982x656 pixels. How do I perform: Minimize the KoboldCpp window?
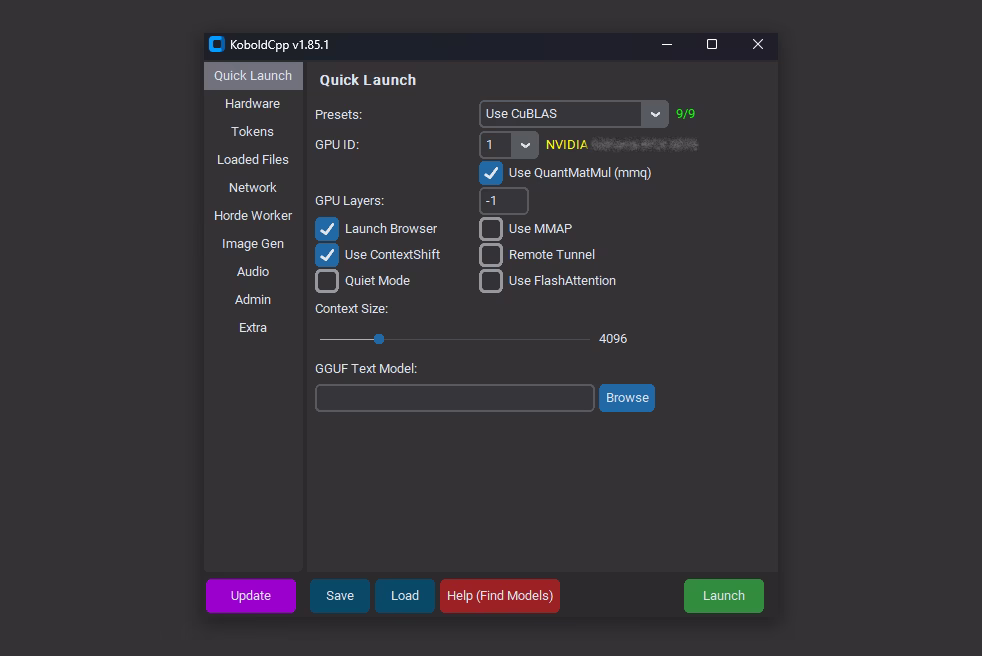[667, 44]
